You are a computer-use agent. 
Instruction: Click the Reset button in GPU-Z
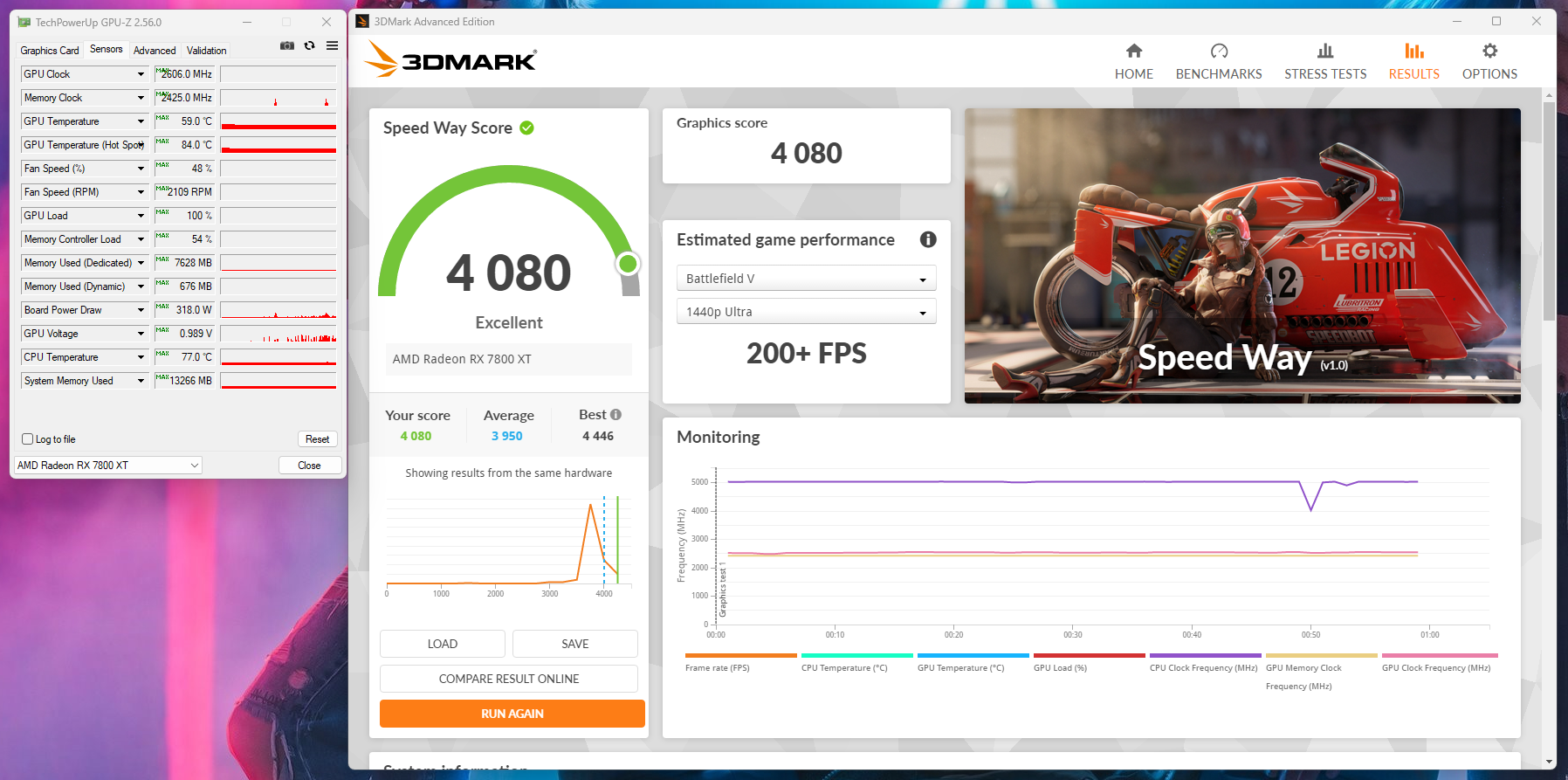[x=317, y=439]
